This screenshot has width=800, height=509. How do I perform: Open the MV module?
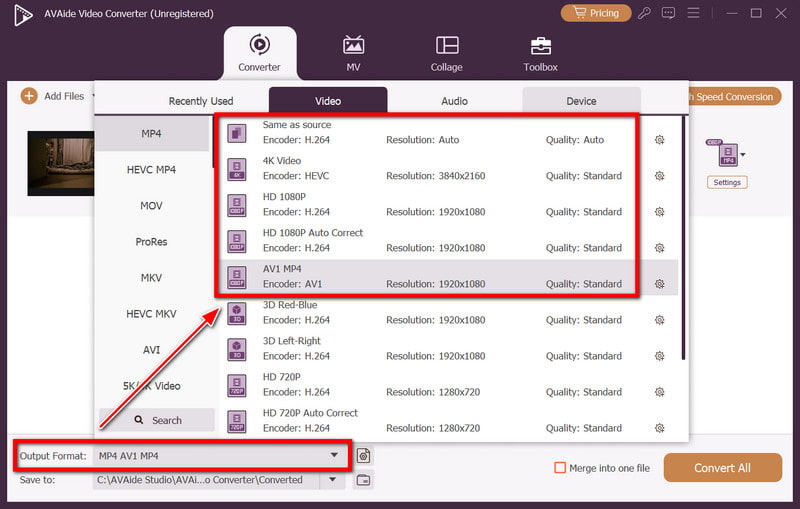point(353,53)
